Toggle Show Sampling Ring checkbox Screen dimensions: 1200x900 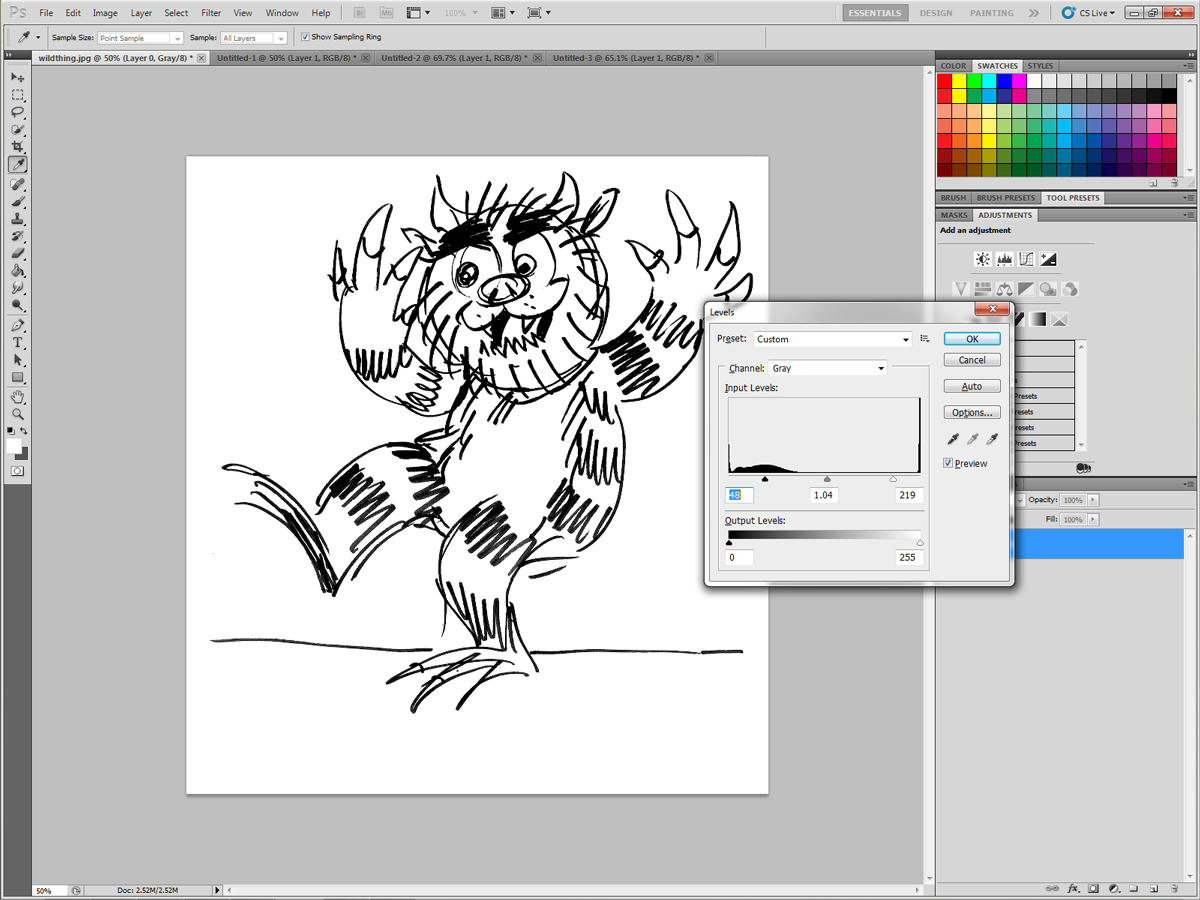coord(305,37)
